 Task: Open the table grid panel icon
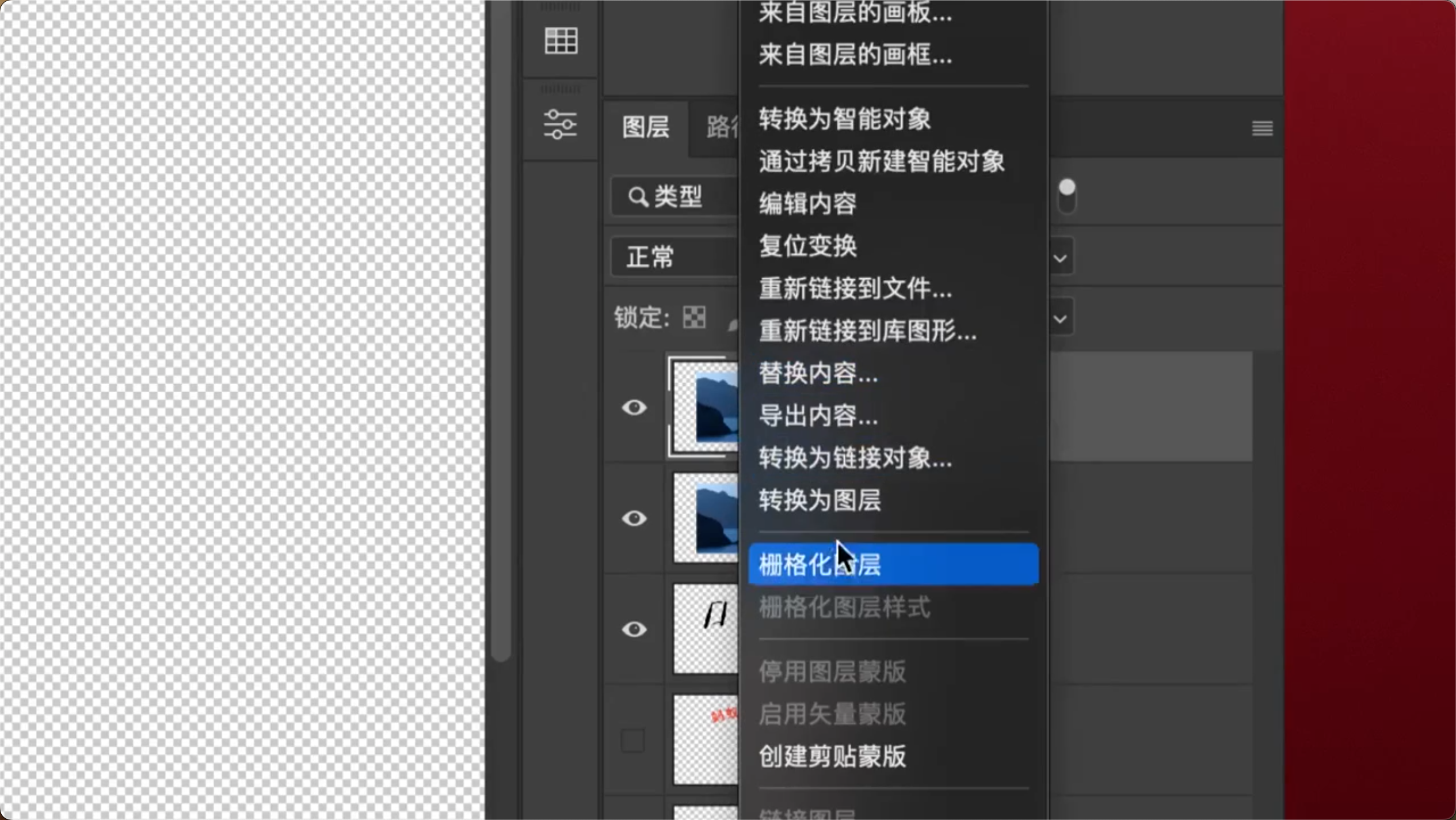coord(561,41)
